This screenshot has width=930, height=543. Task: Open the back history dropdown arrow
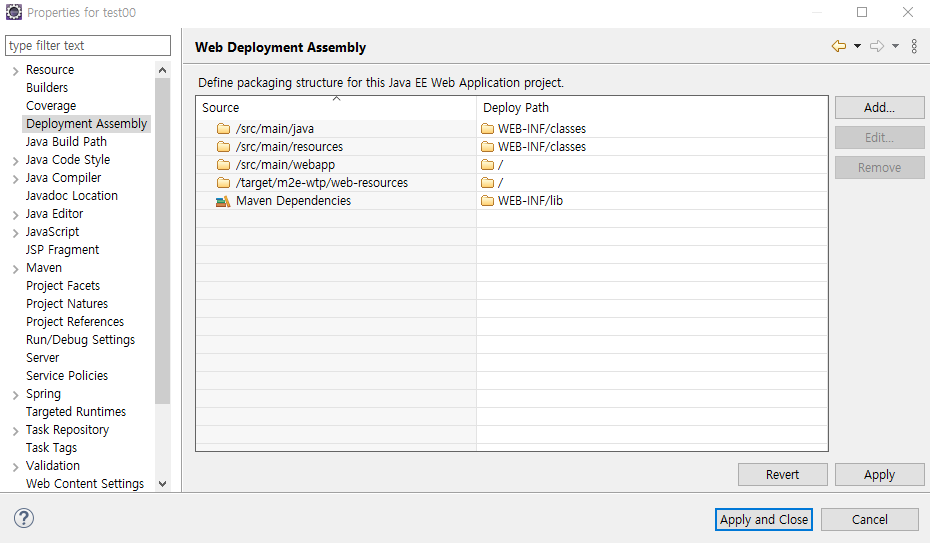click(857, 46)
